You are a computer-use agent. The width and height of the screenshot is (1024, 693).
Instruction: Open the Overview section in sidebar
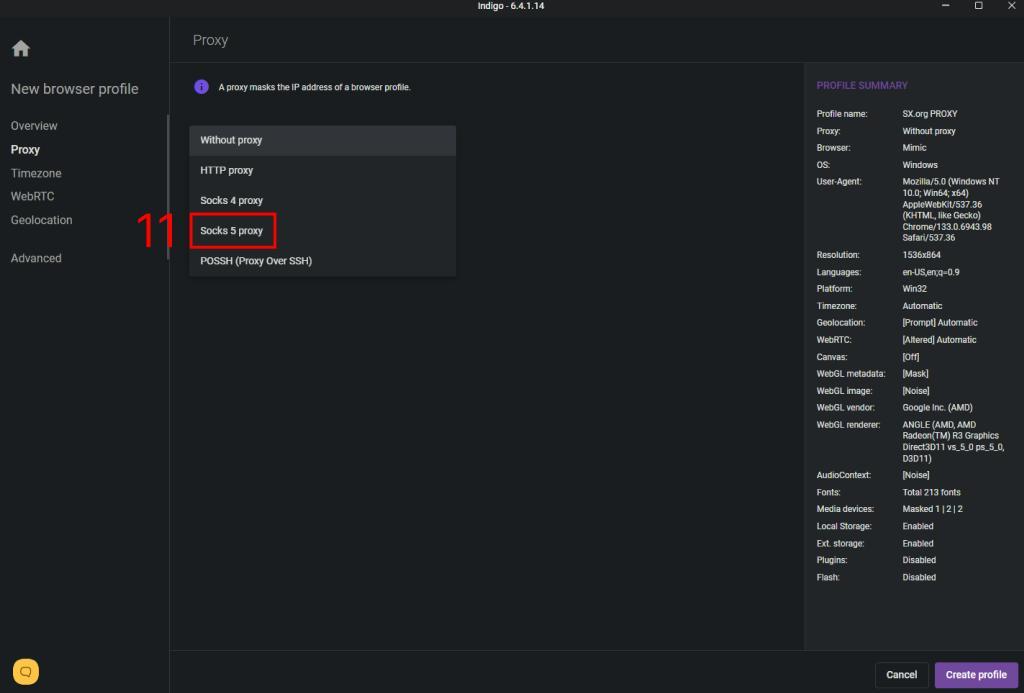[x=34, y=126]
